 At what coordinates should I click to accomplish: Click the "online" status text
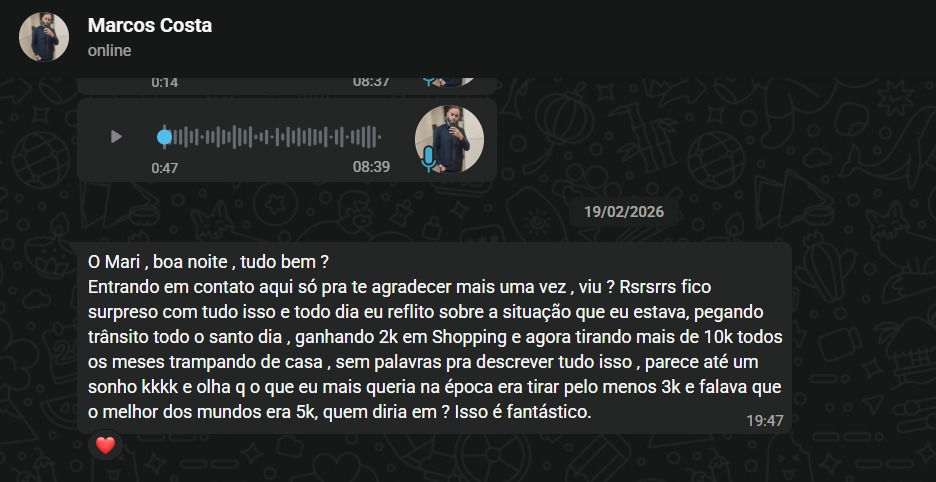tap(109, 51)
